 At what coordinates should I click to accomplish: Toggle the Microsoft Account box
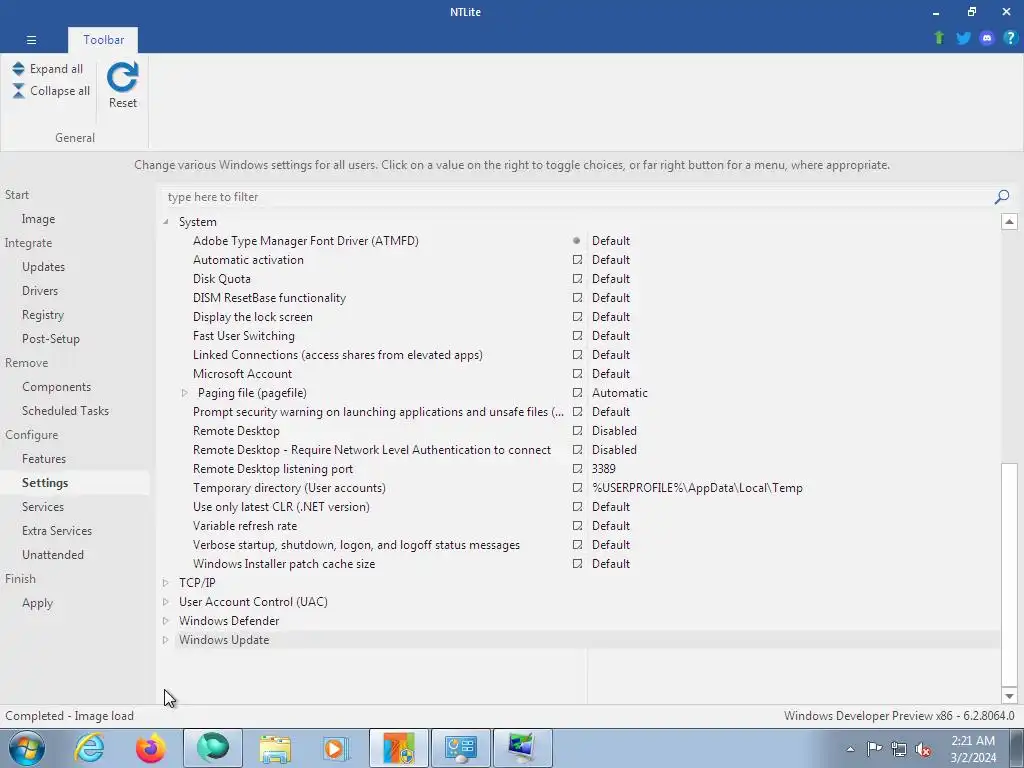click(x=577, y=374)
